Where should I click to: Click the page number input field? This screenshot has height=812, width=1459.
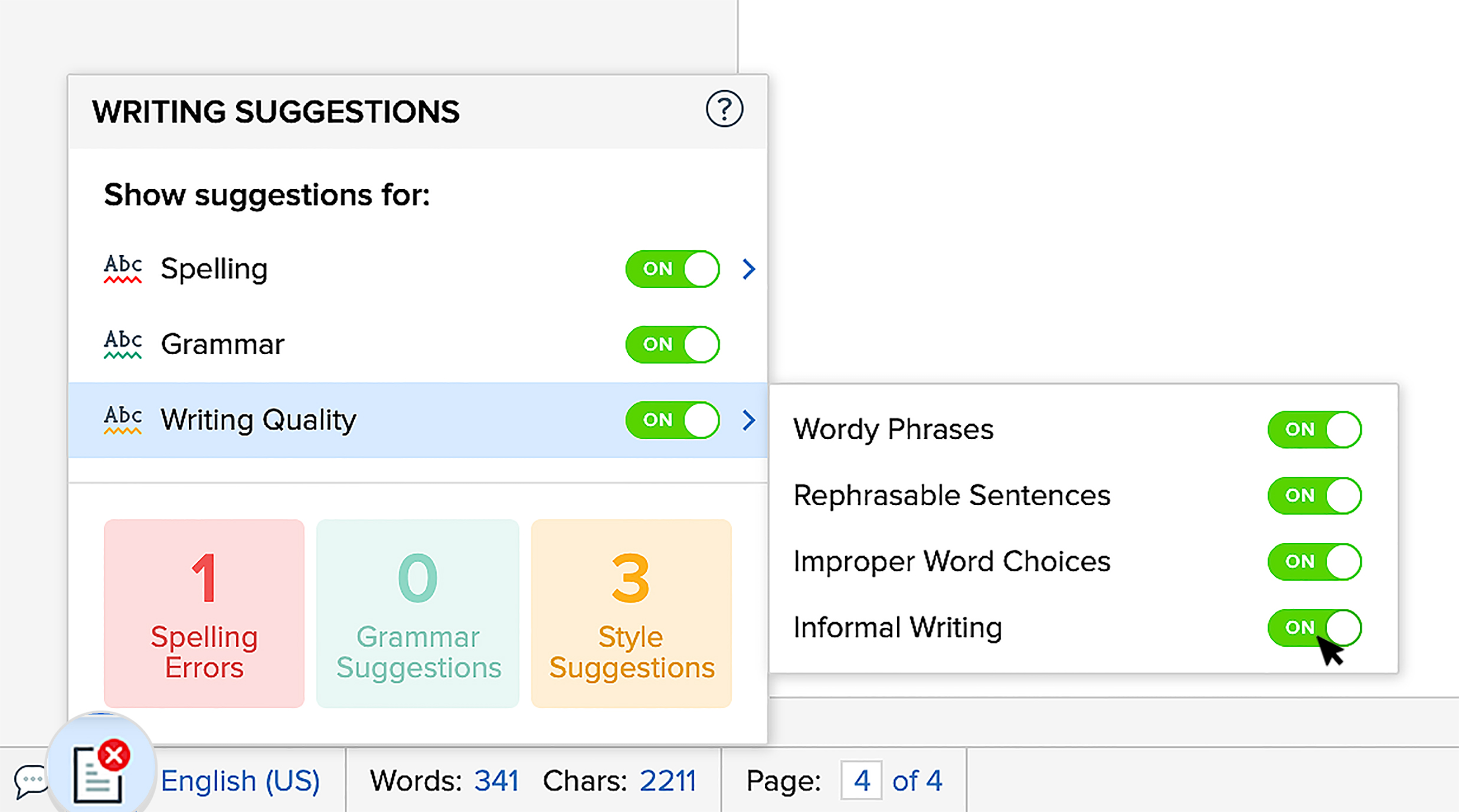click(x=861, y=781)
